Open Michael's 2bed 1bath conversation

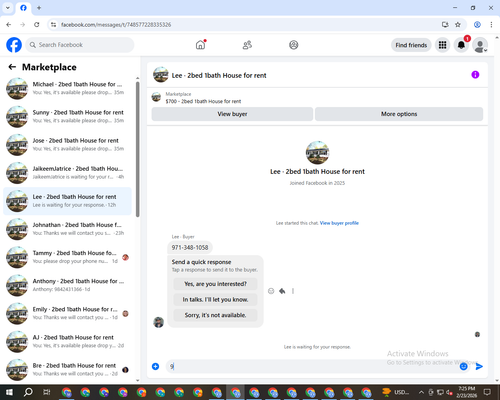(67, 88)
